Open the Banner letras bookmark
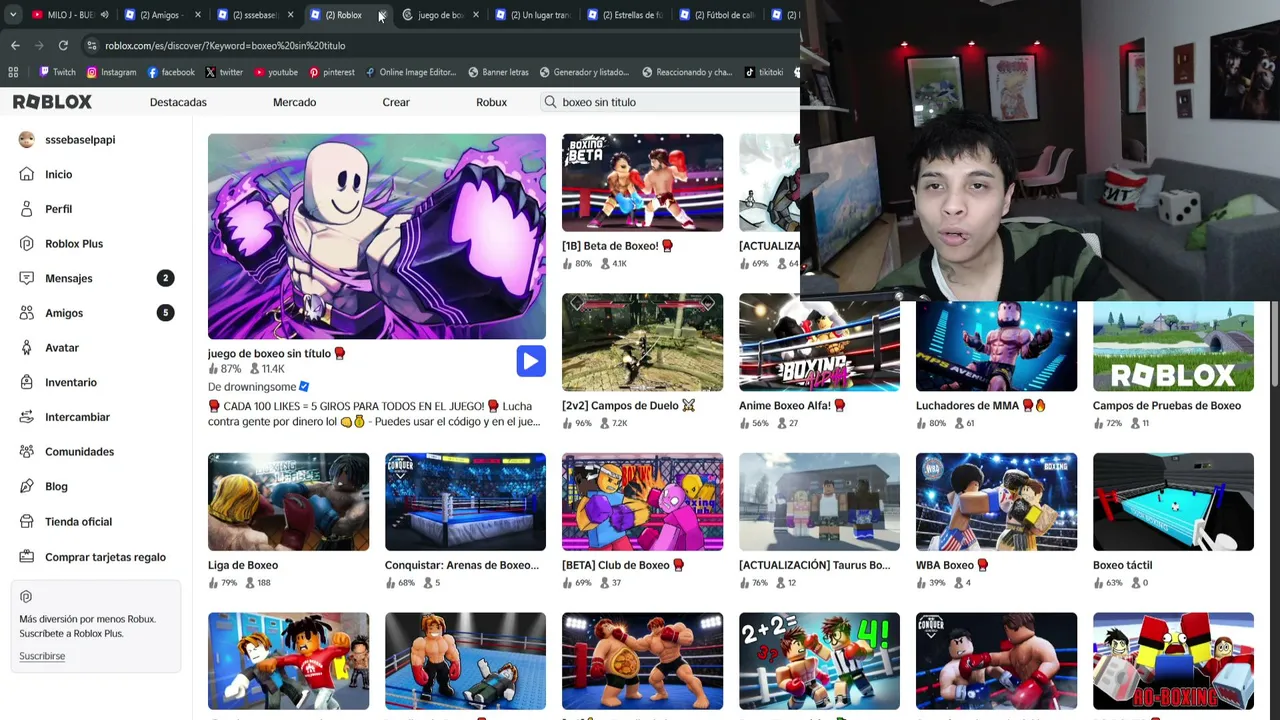 (x=498, y=72)
